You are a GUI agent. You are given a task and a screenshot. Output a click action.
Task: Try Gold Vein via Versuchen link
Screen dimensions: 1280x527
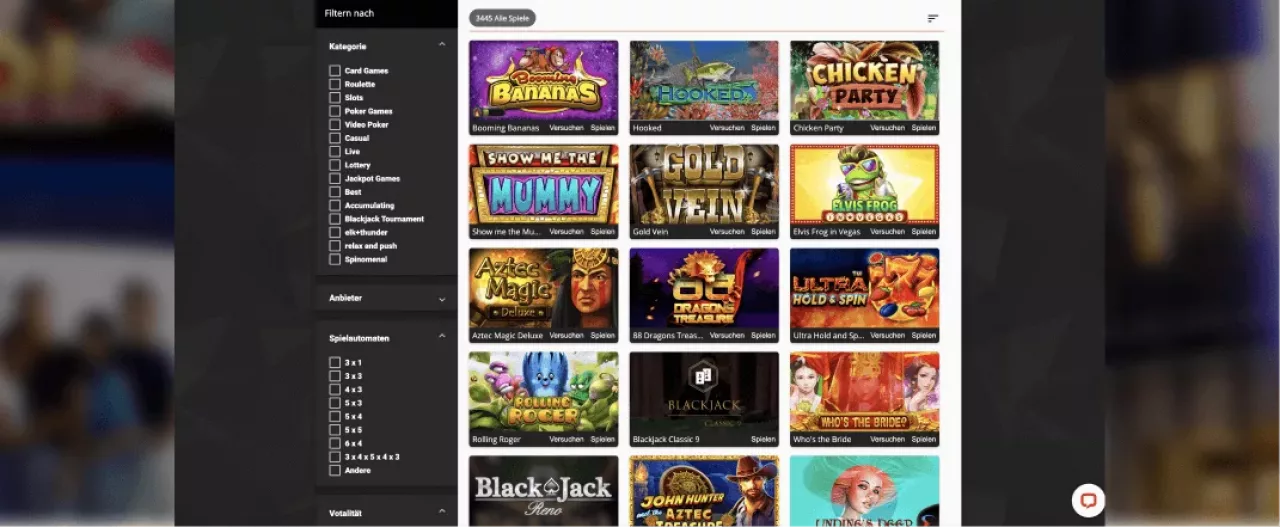click(727, 232)
